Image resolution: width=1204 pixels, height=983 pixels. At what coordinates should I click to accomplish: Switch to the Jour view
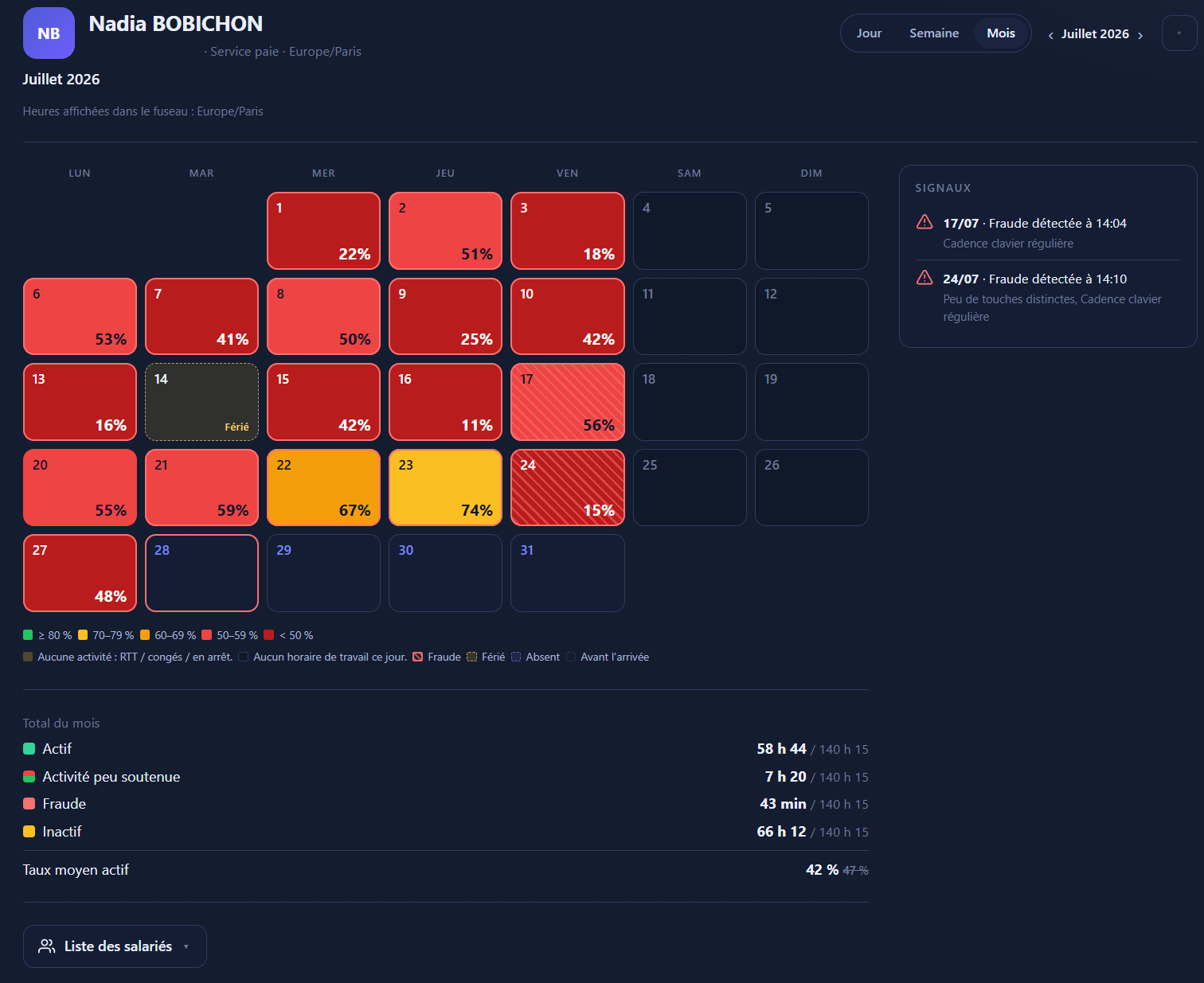point(869,33)
